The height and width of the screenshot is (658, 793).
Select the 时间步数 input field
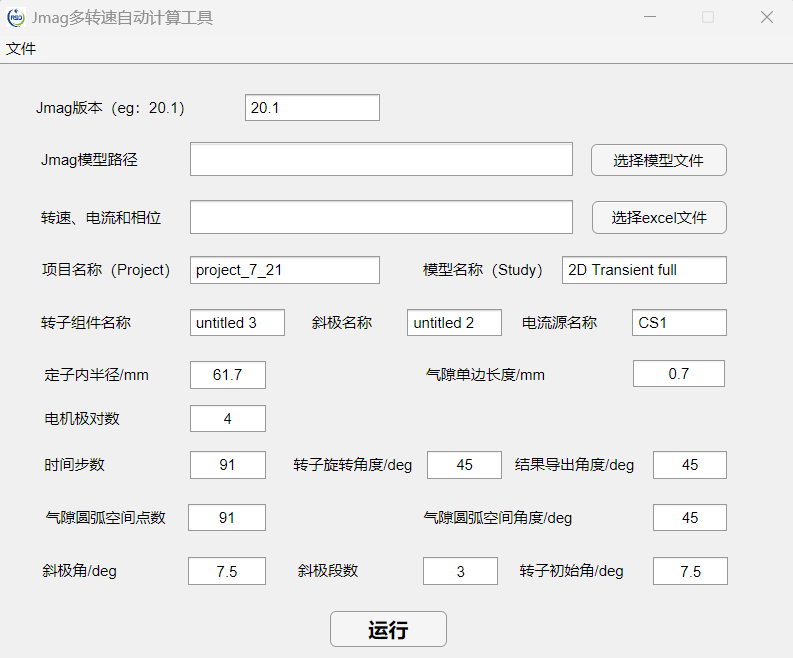point(228,465)
